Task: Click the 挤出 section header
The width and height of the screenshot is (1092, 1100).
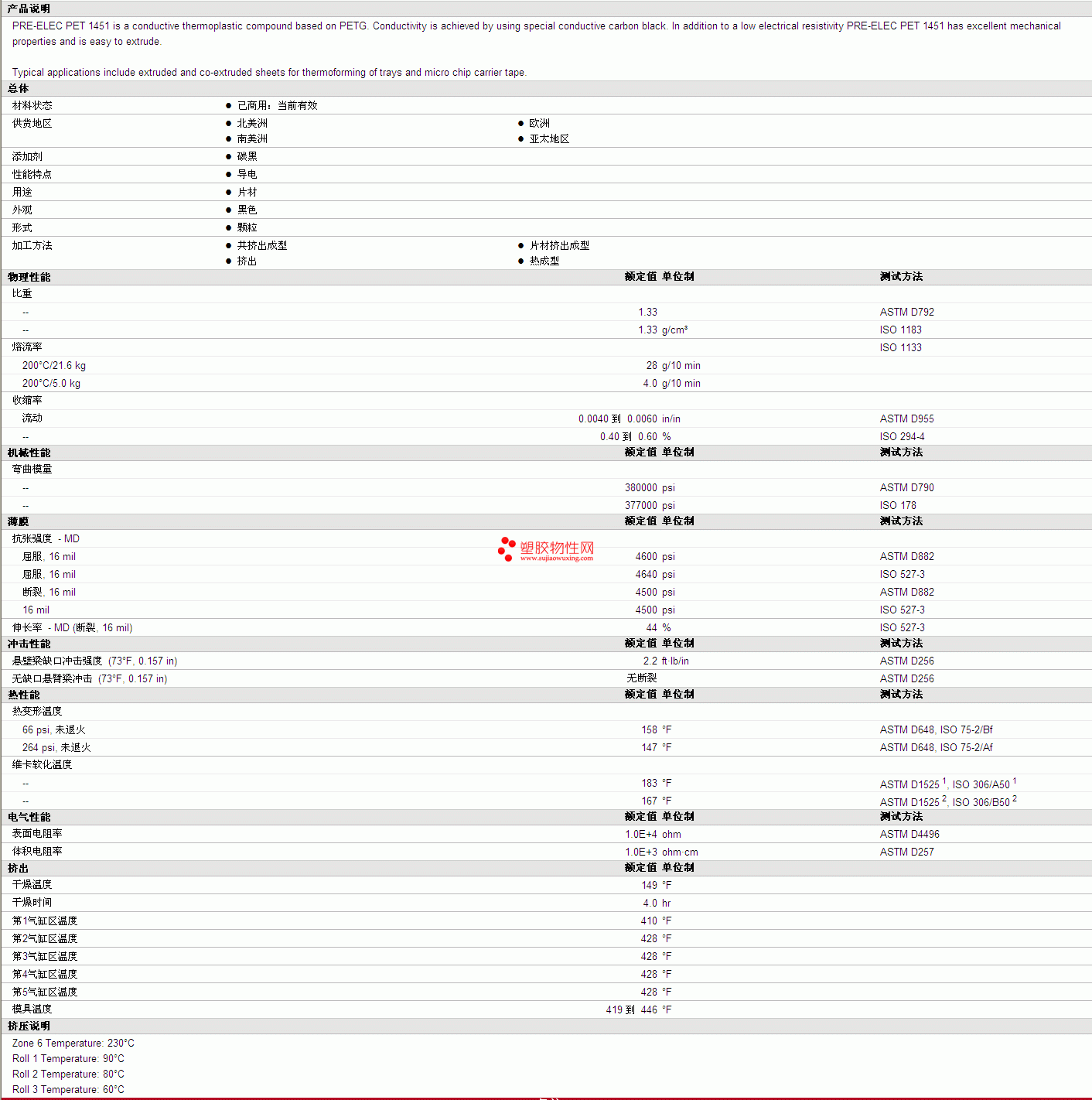Action: tap(18, 868)
